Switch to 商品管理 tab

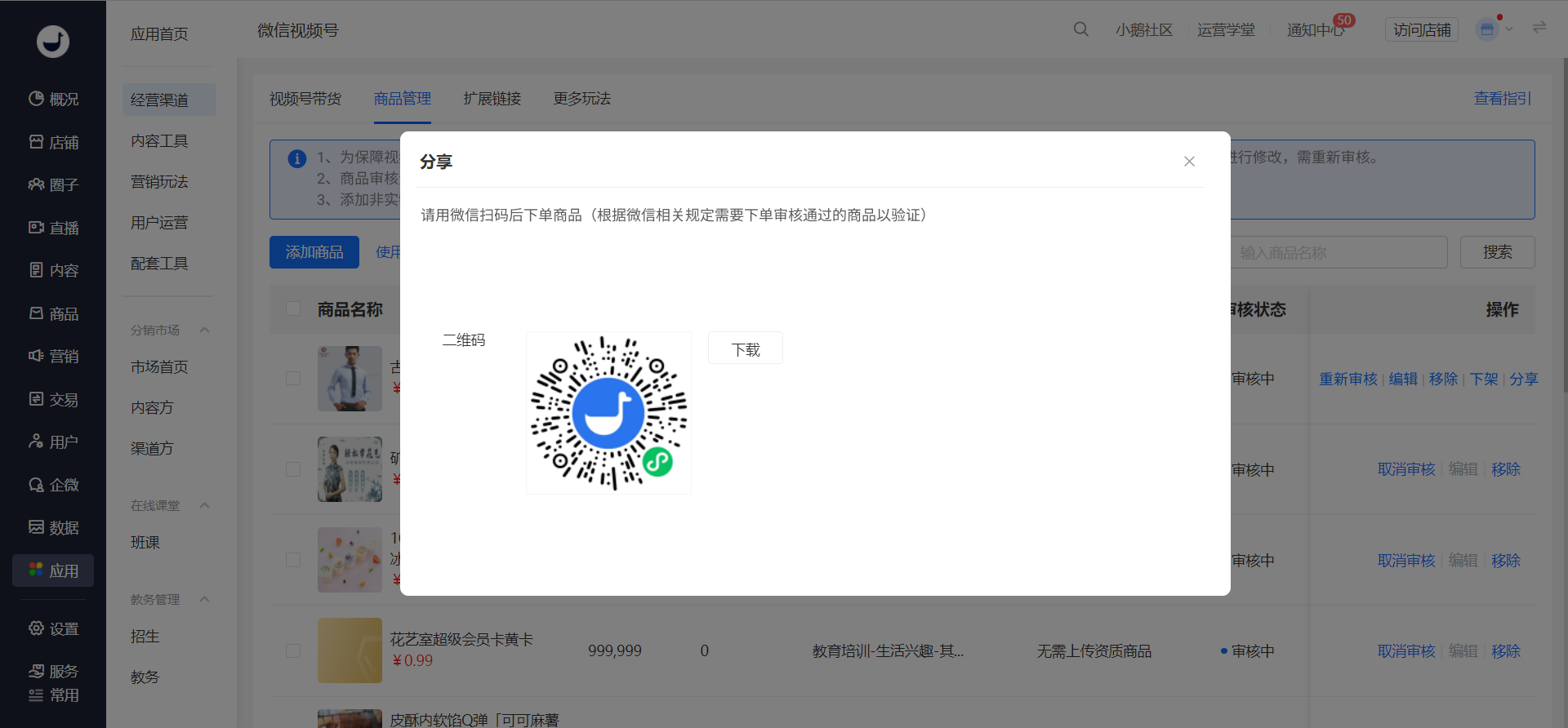(x=403, y=99)
